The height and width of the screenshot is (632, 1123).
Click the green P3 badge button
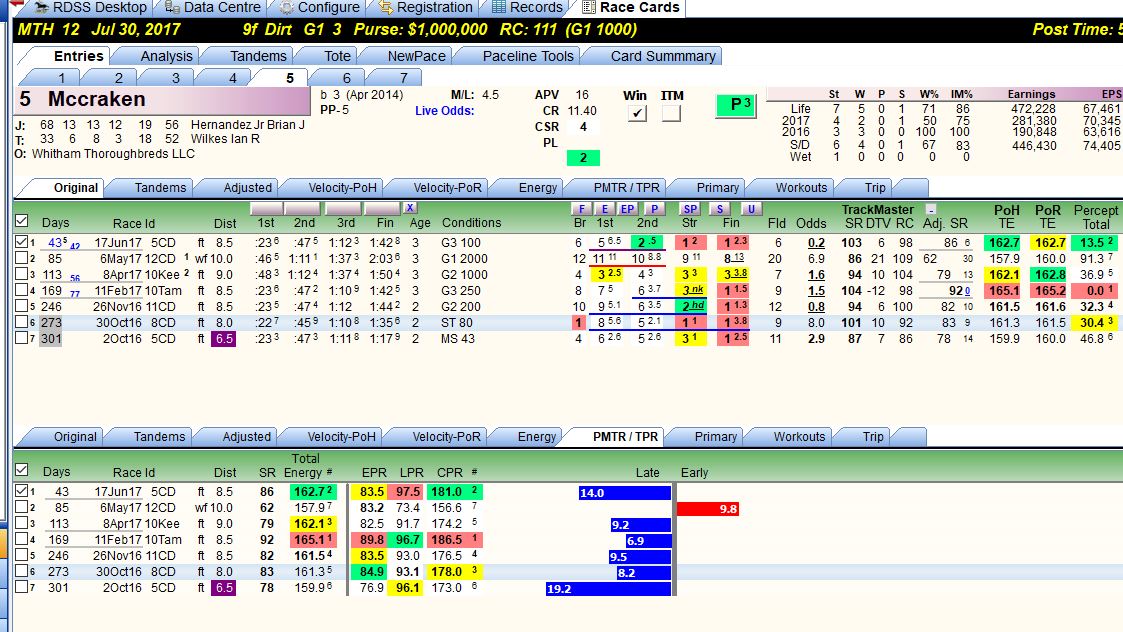click(736, 105)
